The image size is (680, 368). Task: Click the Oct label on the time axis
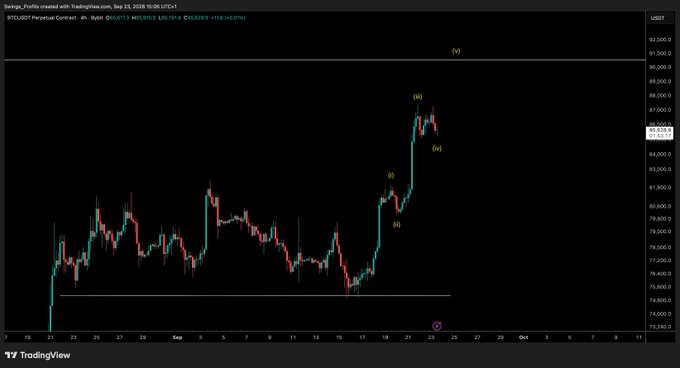[x=523, y=337]
